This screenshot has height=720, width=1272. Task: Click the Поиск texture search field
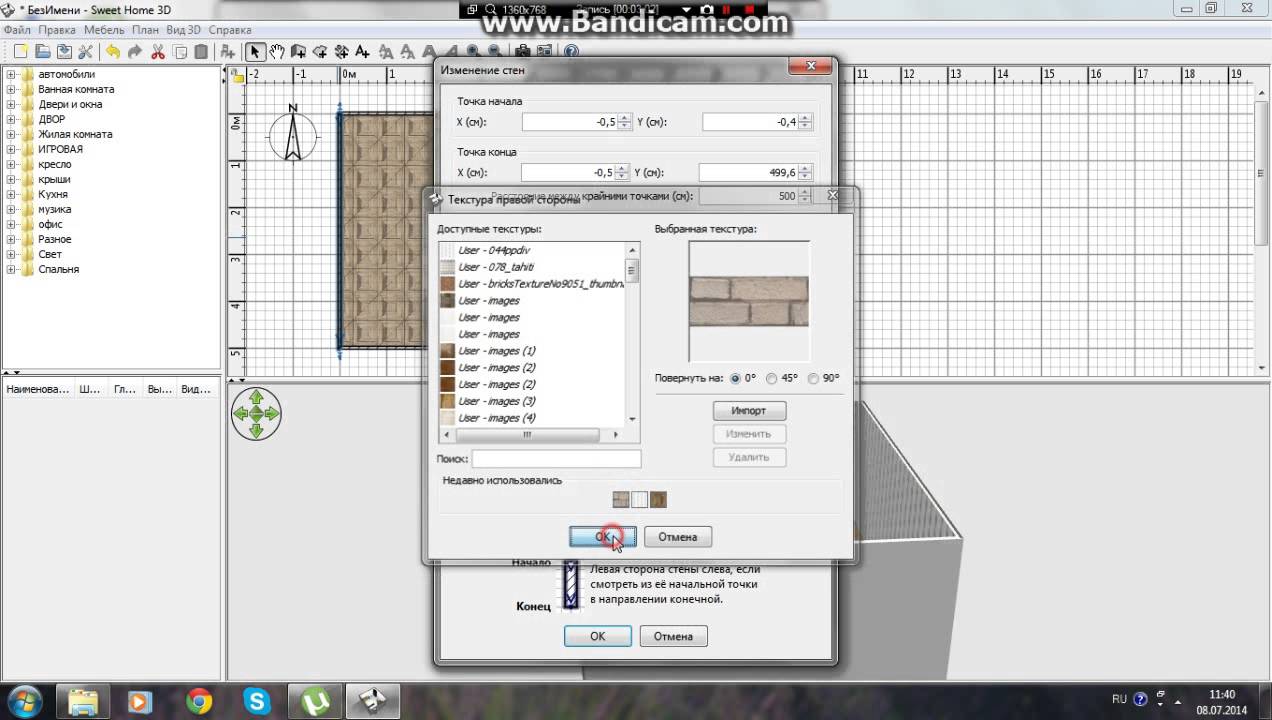[x=556, y=459]
